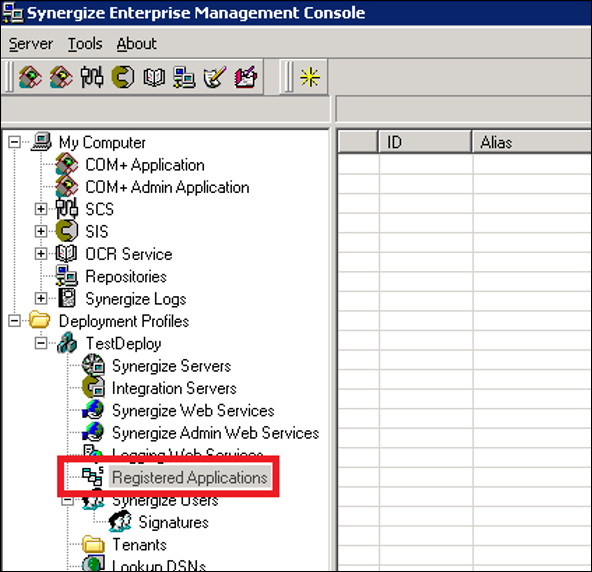Click the Signatures icon
The width and height of the screenshot is (592, 572).
click(x=120, y=521)
